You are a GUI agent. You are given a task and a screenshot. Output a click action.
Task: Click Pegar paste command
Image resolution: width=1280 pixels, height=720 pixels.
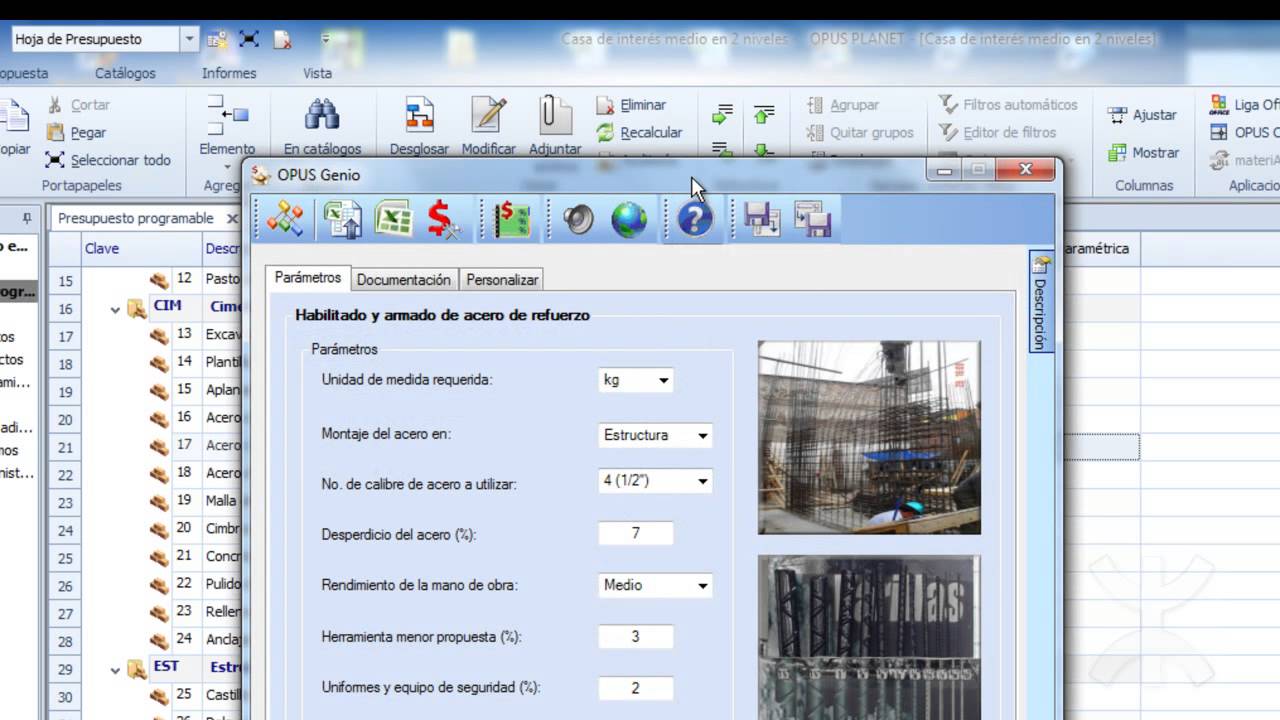[76, 132]
